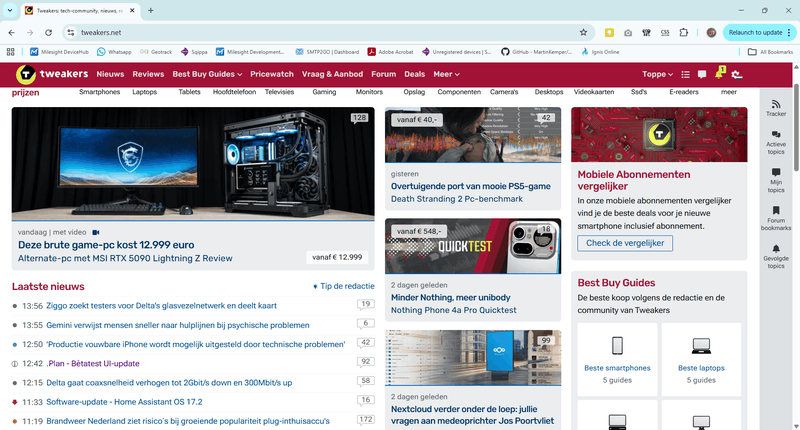Select the Televisies category
The image size is (800, 430).
click(x=279, y=92)
